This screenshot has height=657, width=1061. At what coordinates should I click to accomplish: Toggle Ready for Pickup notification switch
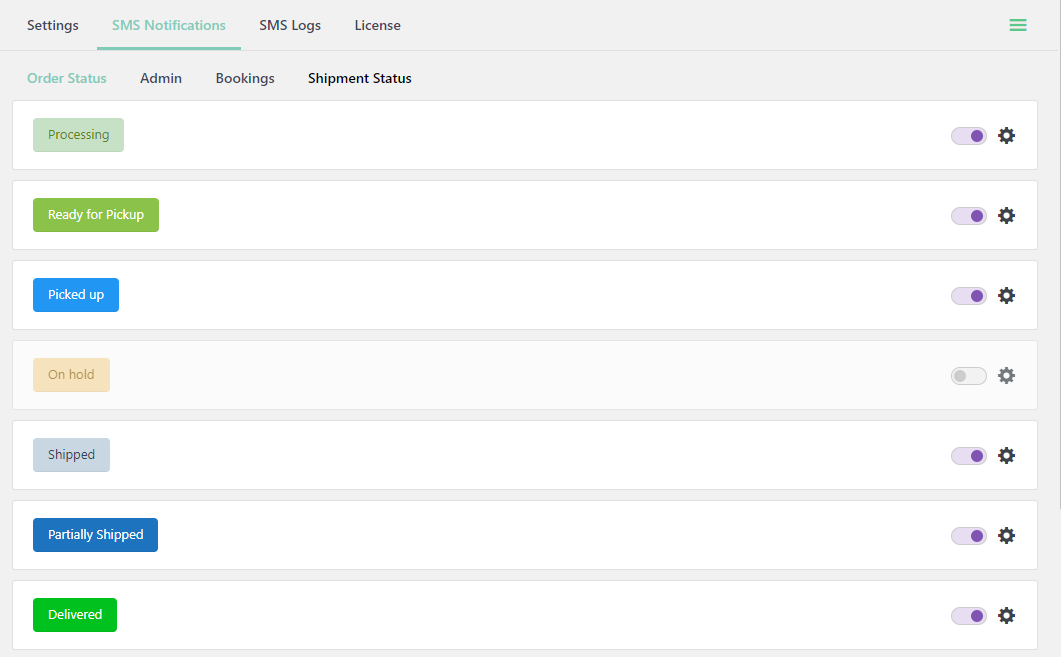(x=968, y=216)
